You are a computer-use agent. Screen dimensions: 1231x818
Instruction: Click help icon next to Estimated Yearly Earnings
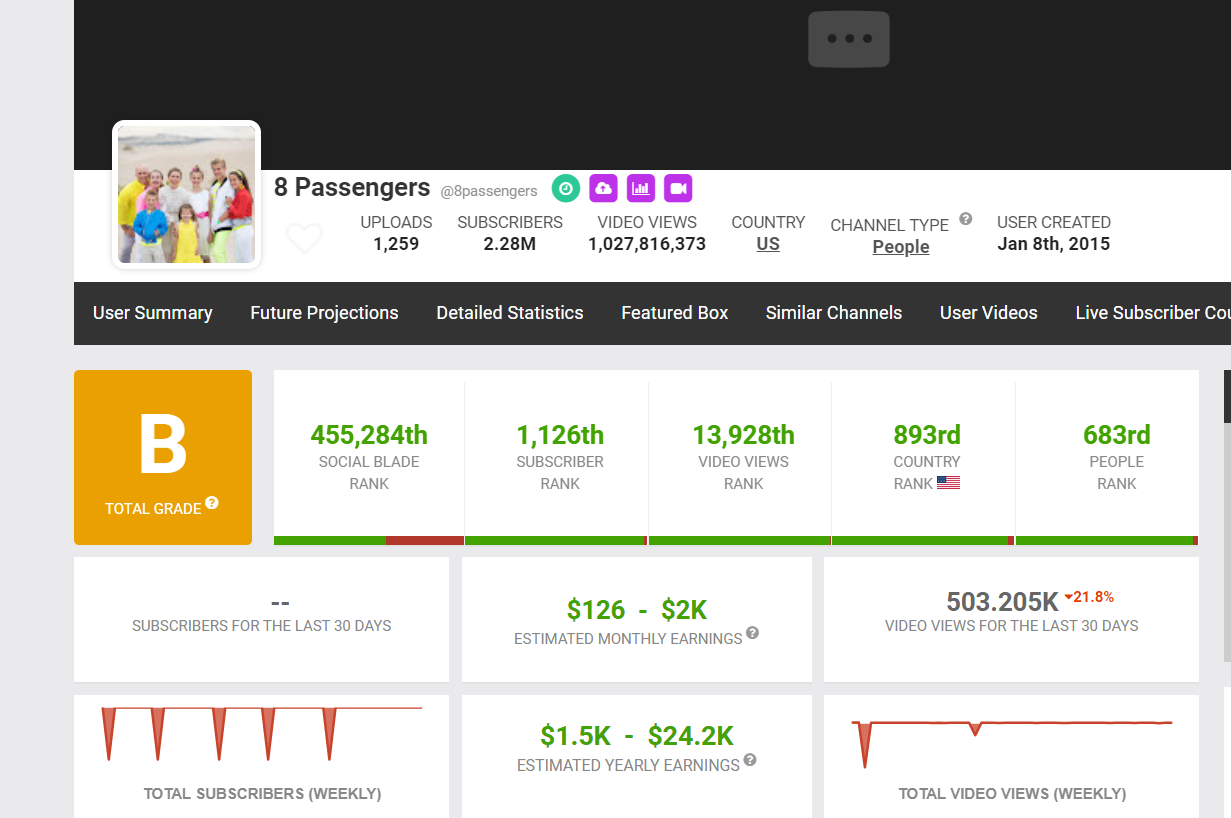[x=750, y=760]
